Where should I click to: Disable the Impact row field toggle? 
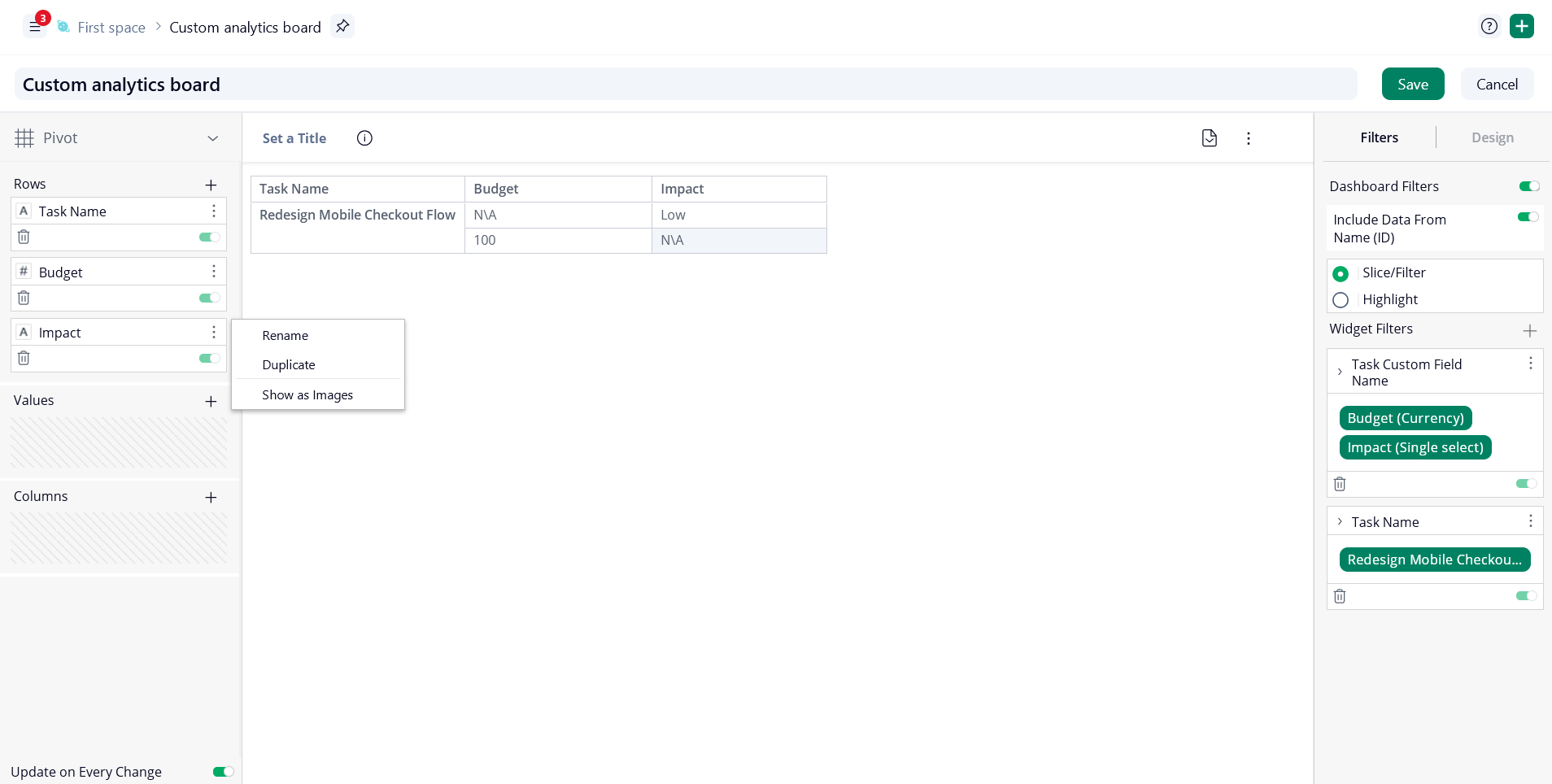[209, 359]
